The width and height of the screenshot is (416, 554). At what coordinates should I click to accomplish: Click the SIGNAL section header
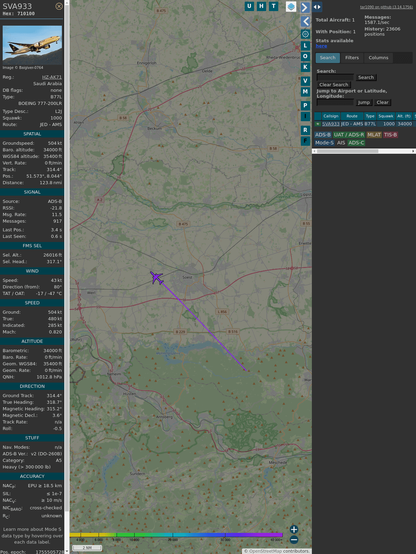[x=32, y=192]
